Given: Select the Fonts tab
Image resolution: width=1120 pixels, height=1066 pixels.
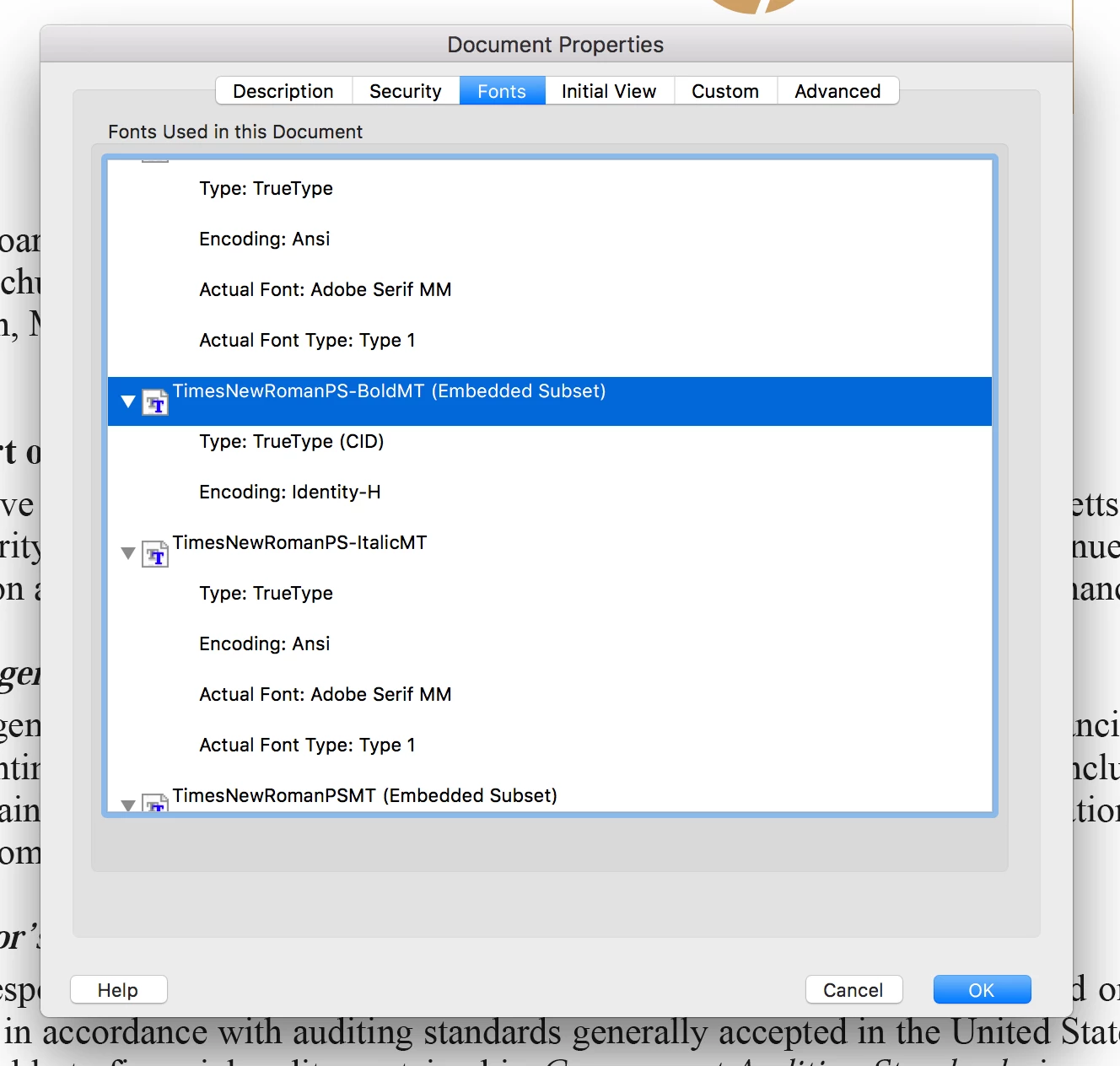Looking at the screenshot, I should point(502,91).
